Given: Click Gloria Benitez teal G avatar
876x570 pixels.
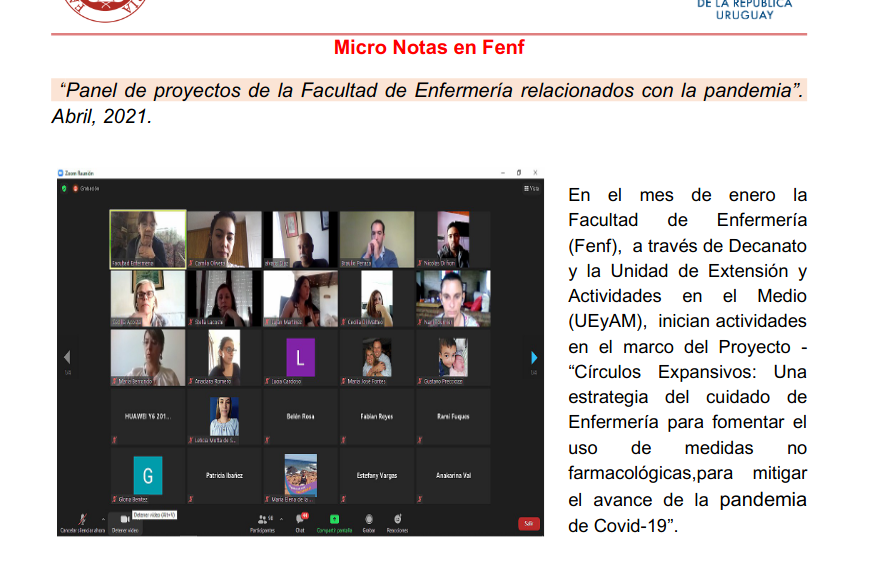Looking at the screenshot, I should click(148, 476).
